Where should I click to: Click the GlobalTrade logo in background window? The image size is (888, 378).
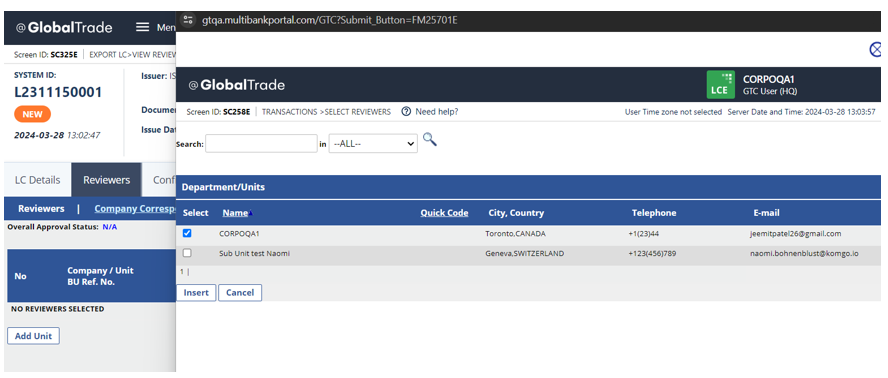[64, 27]
